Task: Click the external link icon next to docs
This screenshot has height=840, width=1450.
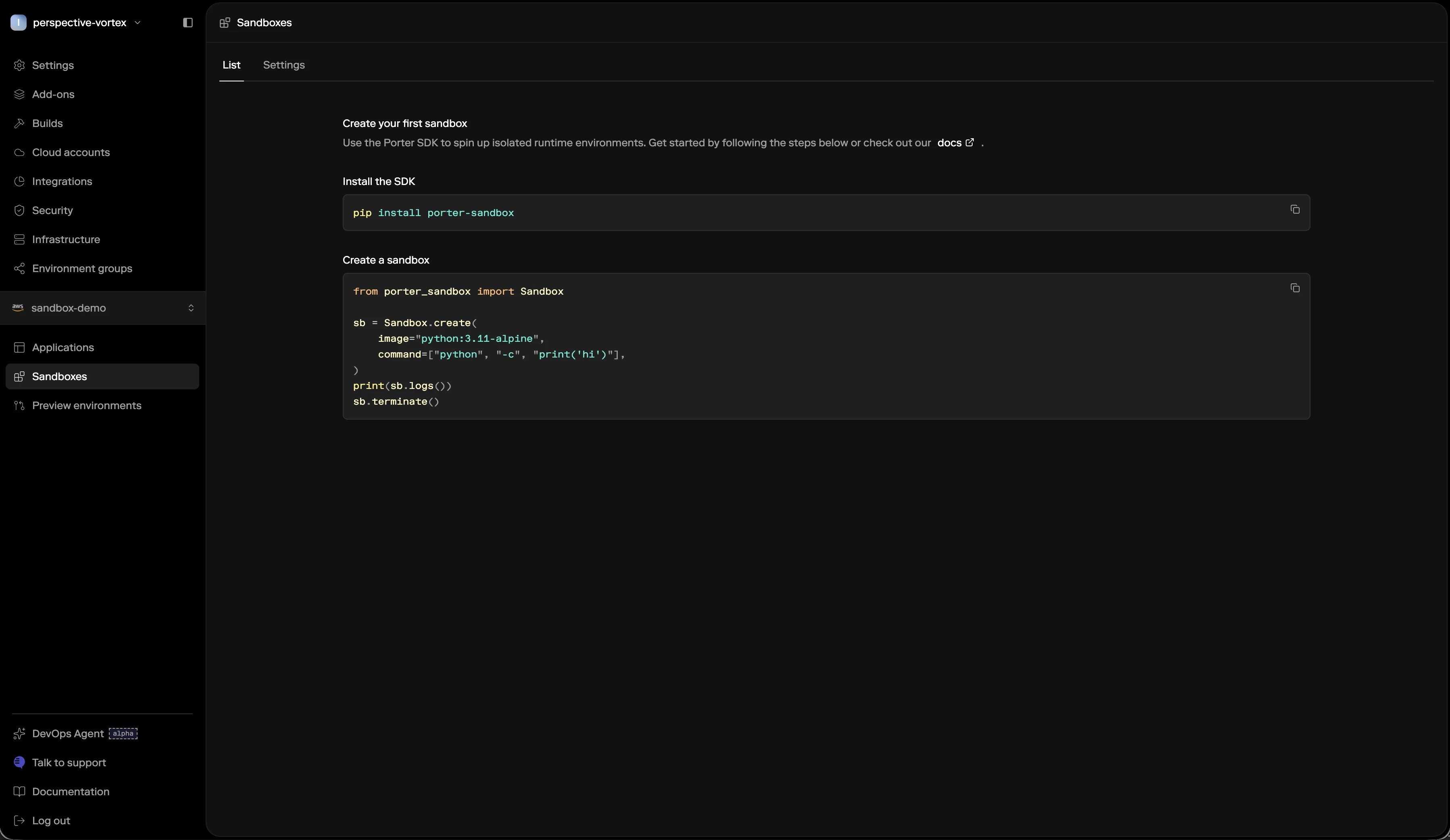Action: (969, 142)
